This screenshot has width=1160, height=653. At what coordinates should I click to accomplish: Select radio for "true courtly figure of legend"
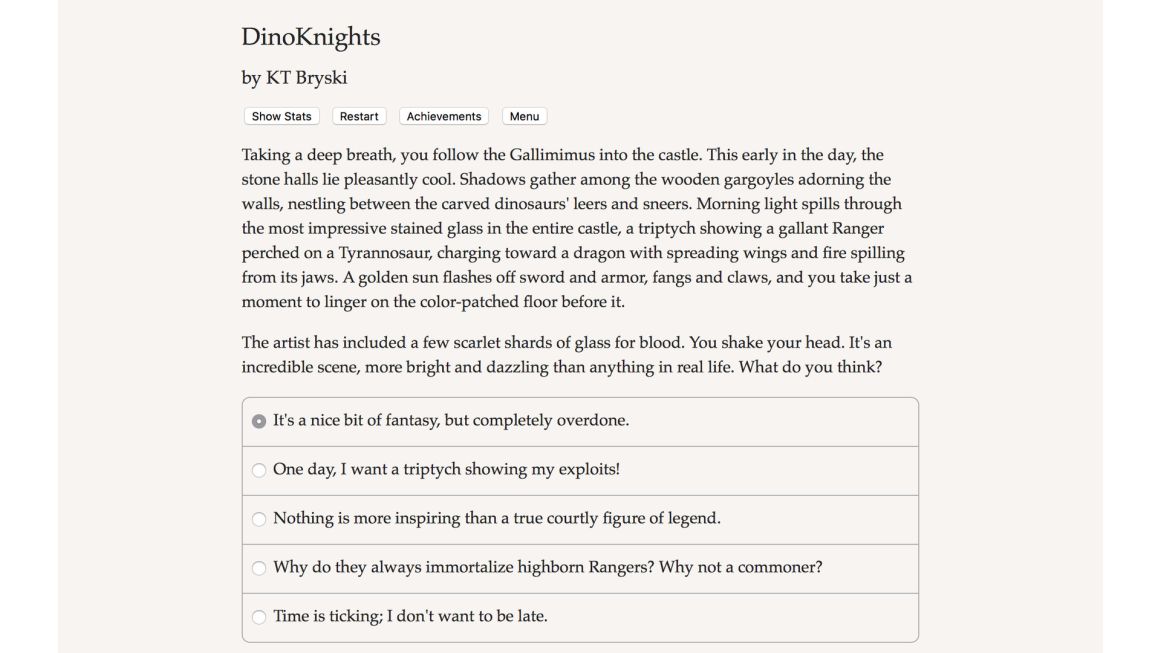click(259, 519)
